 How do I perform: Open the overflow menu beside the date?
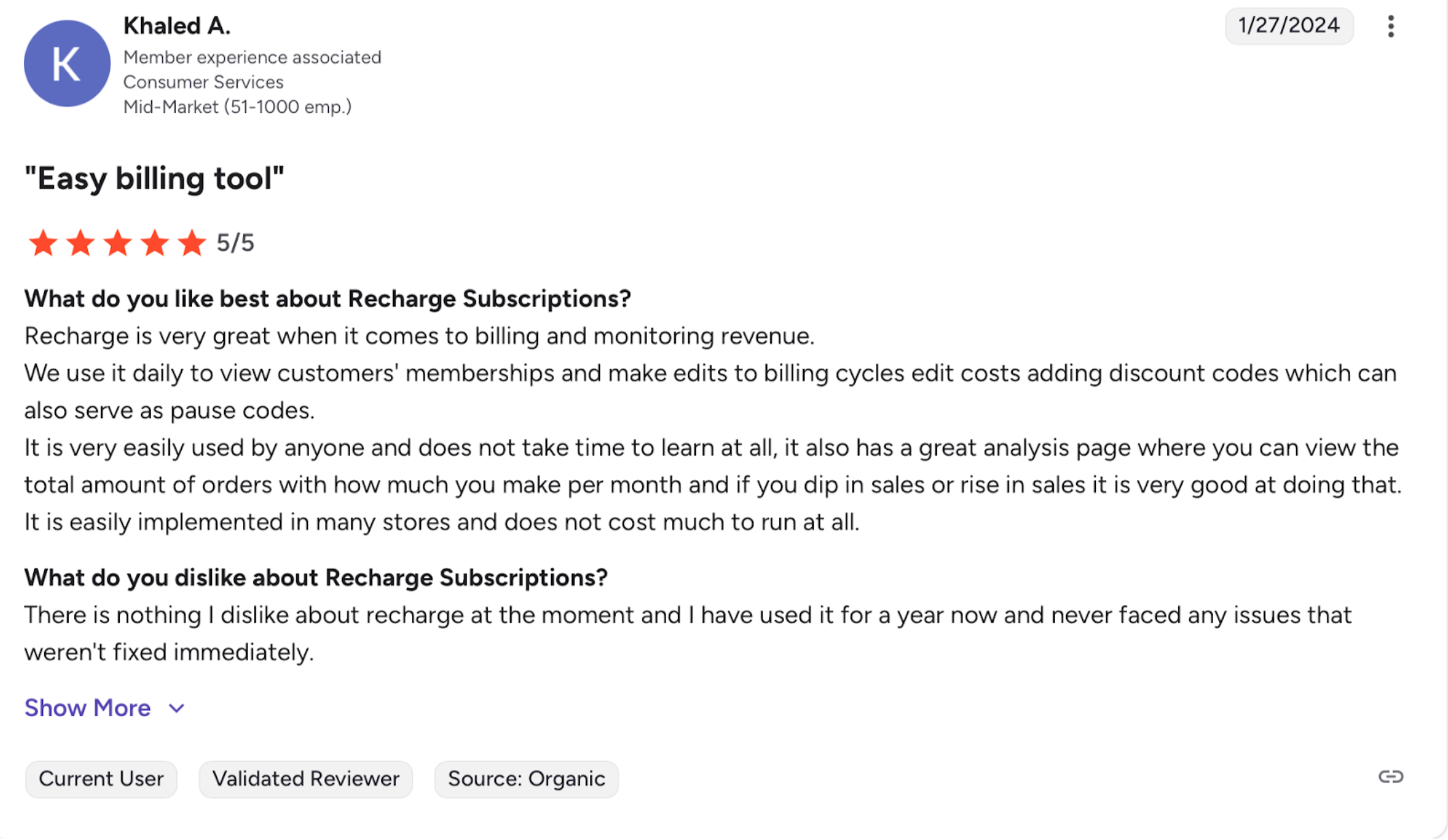(1390, 26)
